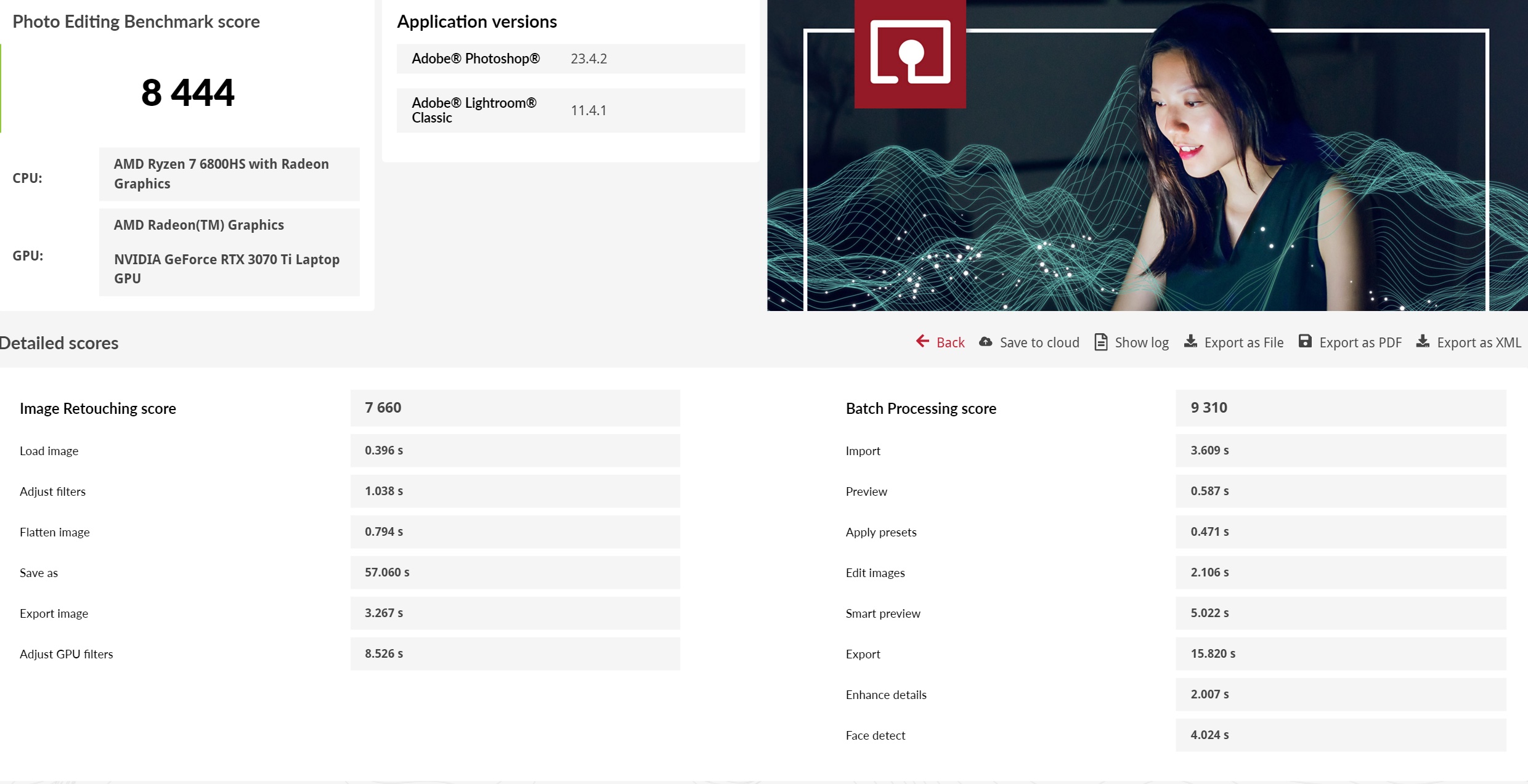Click the Save as label

(x=39, y=573)
